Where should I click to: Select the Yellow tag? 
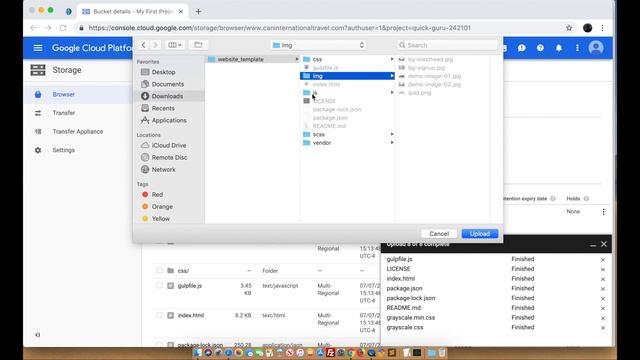point(160,219)
